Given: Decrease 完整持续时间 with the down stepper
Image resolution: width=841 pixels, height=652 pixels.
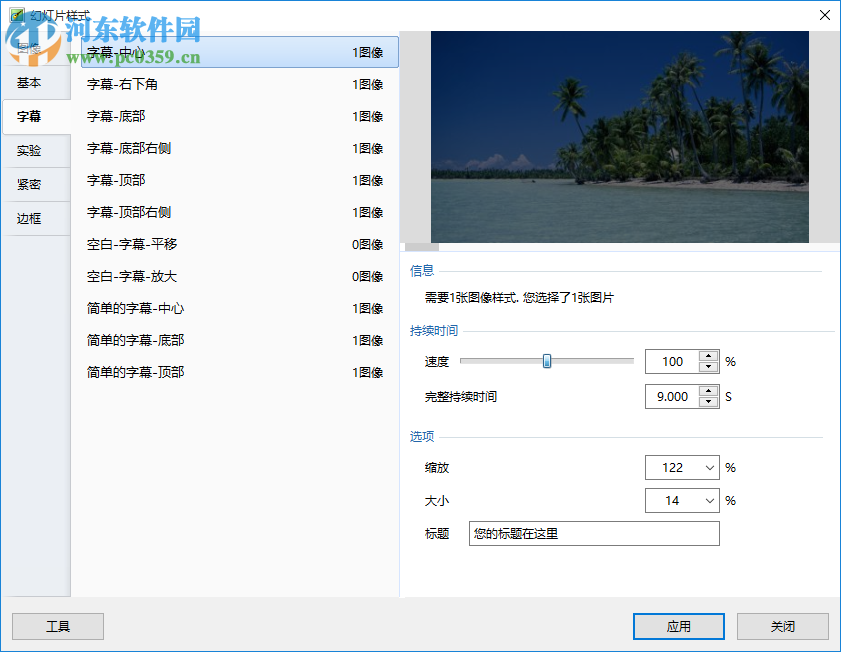Looking at the screenshot, I should click(709, 401).
